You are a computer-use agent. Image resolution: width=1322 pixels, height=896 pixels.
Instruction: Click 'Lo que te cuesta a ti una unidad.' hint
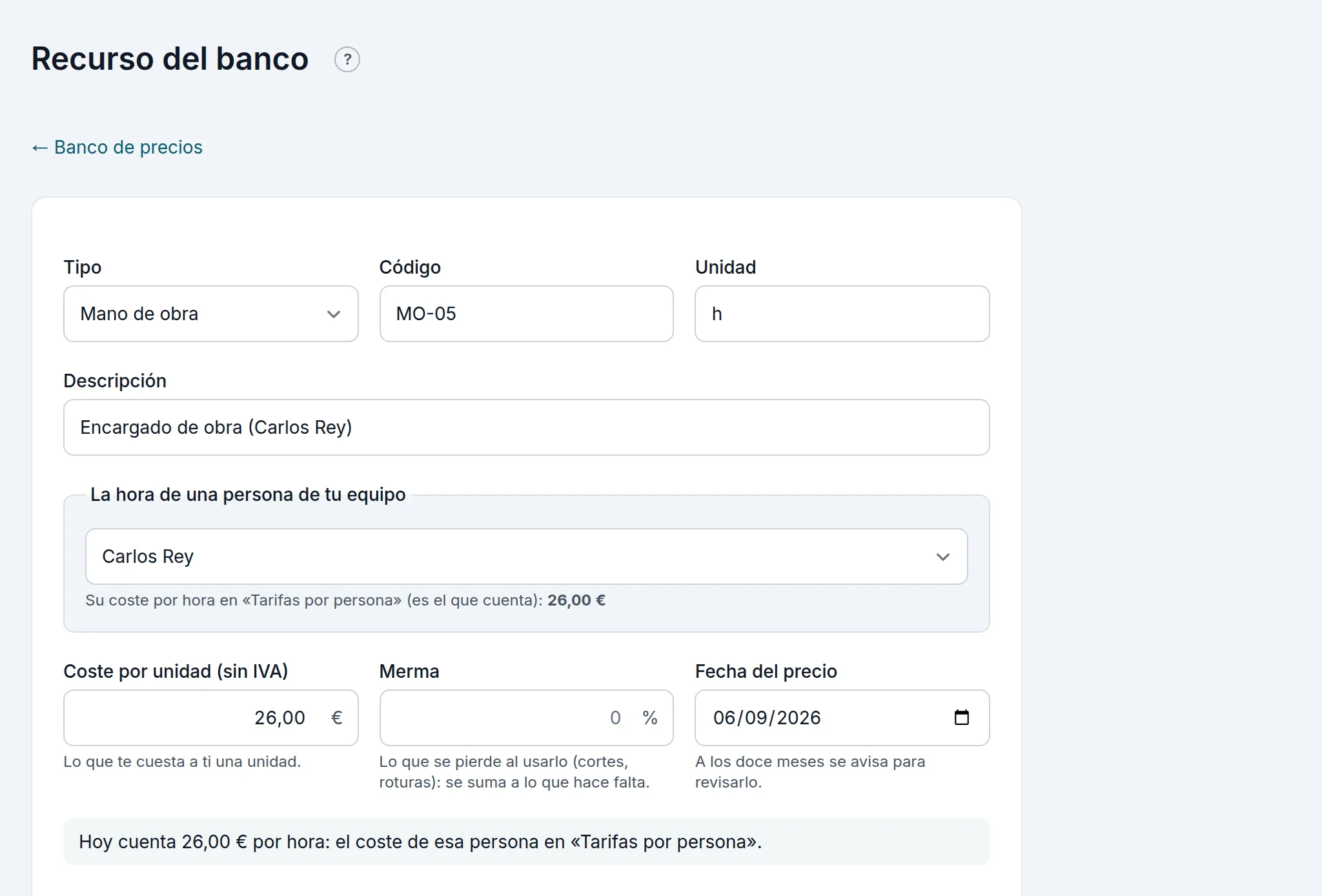click(182, 762)
